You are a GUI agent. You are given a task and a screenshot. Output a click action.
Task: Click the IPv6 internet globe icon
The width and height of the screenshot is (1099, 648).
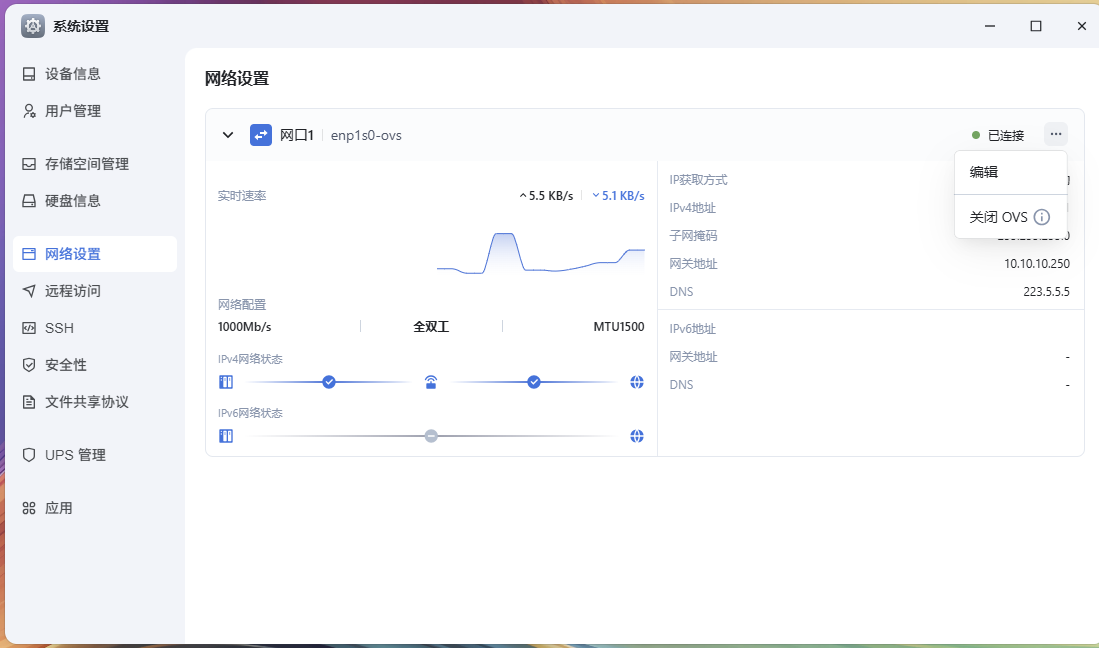click(x=636, y=436)
